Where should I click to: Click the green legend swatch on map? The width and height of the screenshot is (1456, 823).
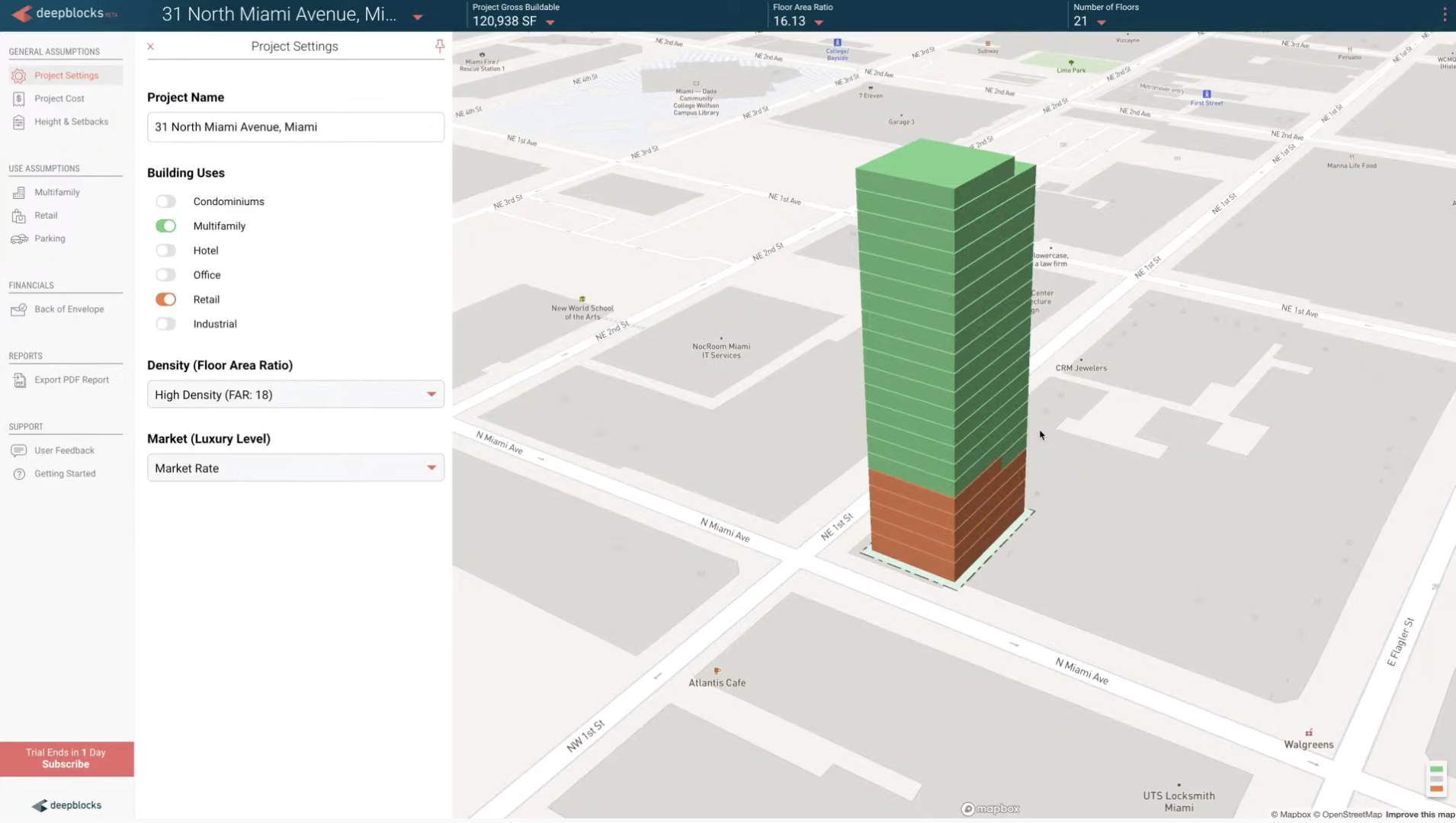point(1436,769)
